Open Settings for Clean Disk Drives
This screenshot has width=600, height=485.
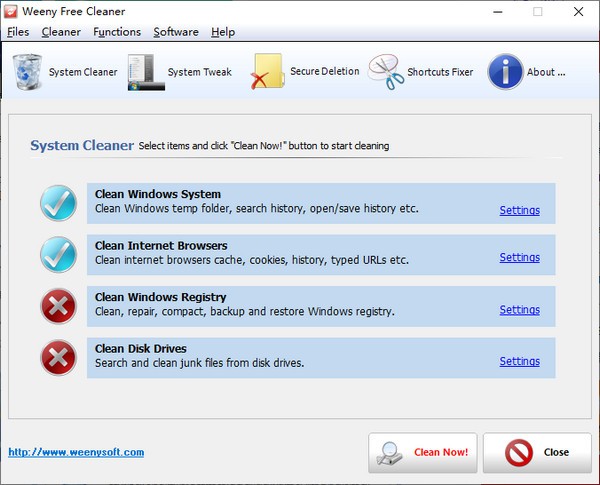pos(520,361)
